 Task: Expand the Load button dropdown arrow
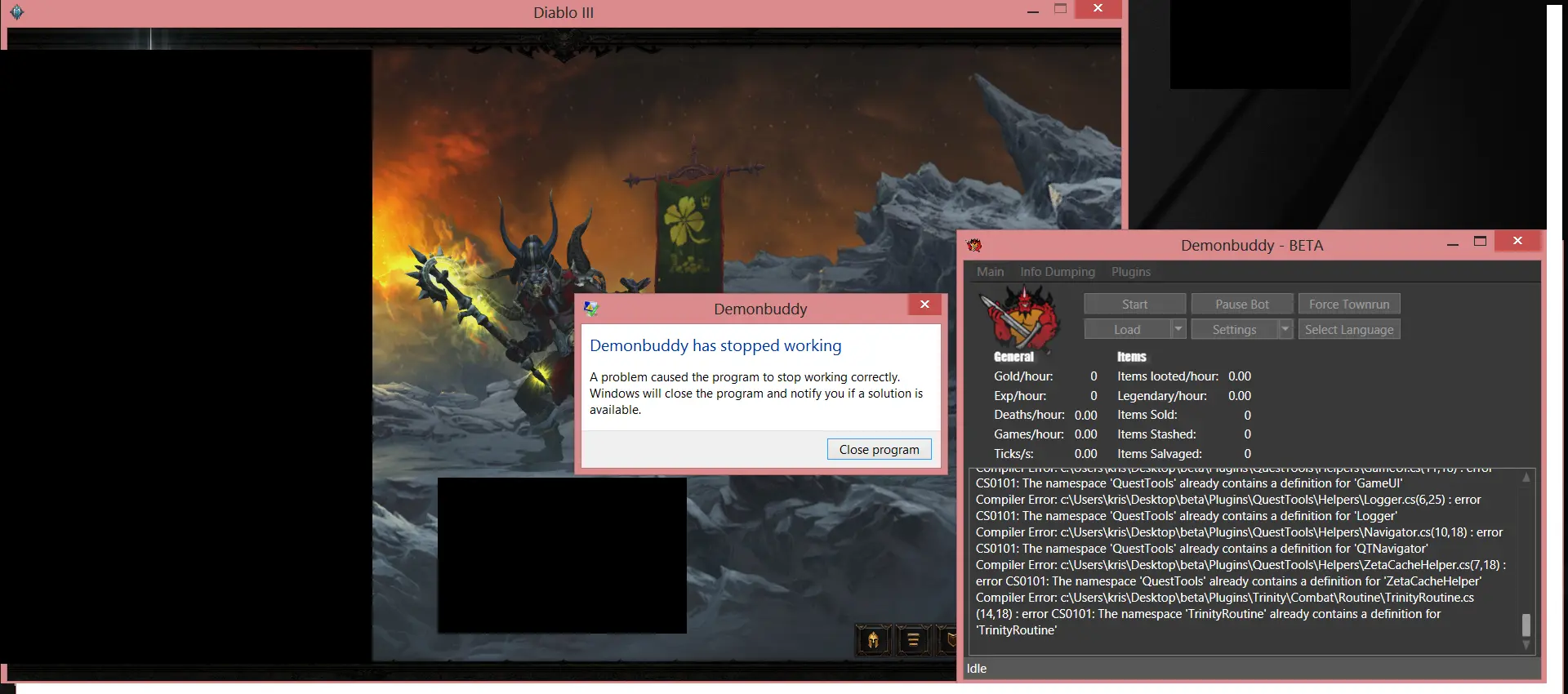click(1178, 329)
